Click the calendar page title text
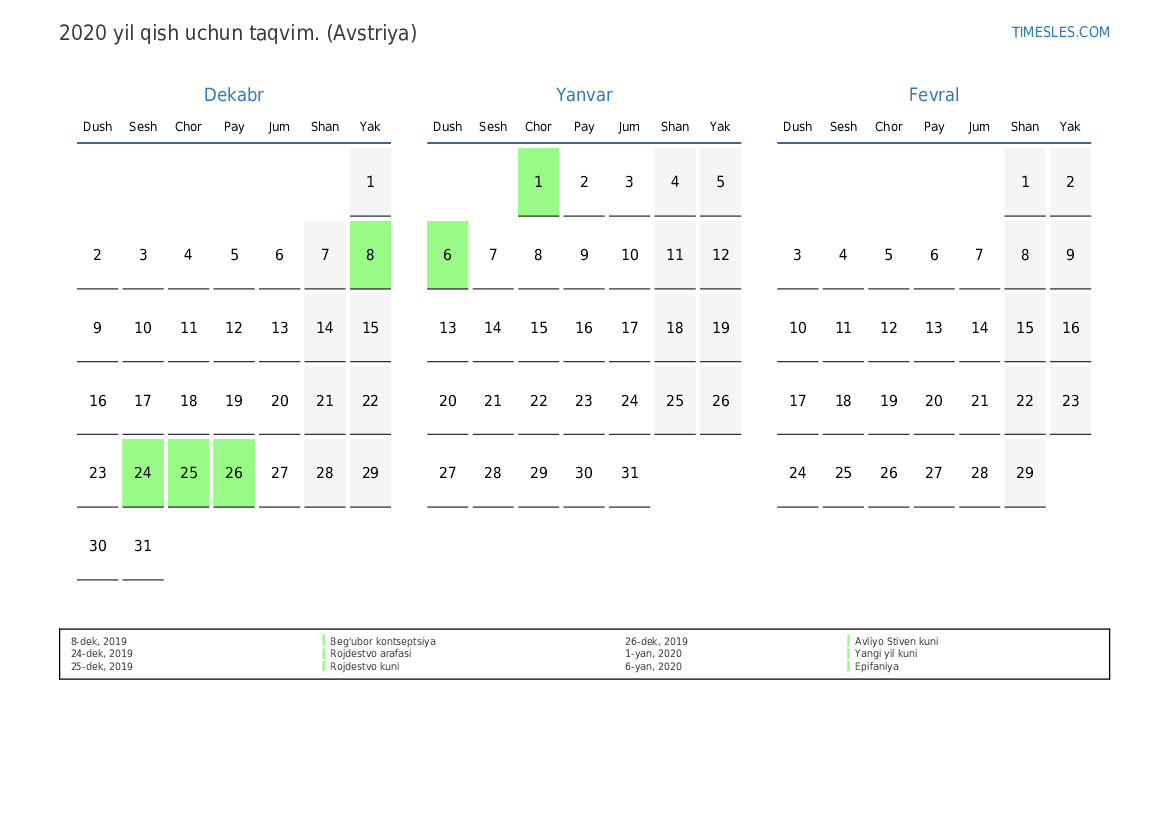This screenshot has width=1169, height=827. (x=238, y=33)
